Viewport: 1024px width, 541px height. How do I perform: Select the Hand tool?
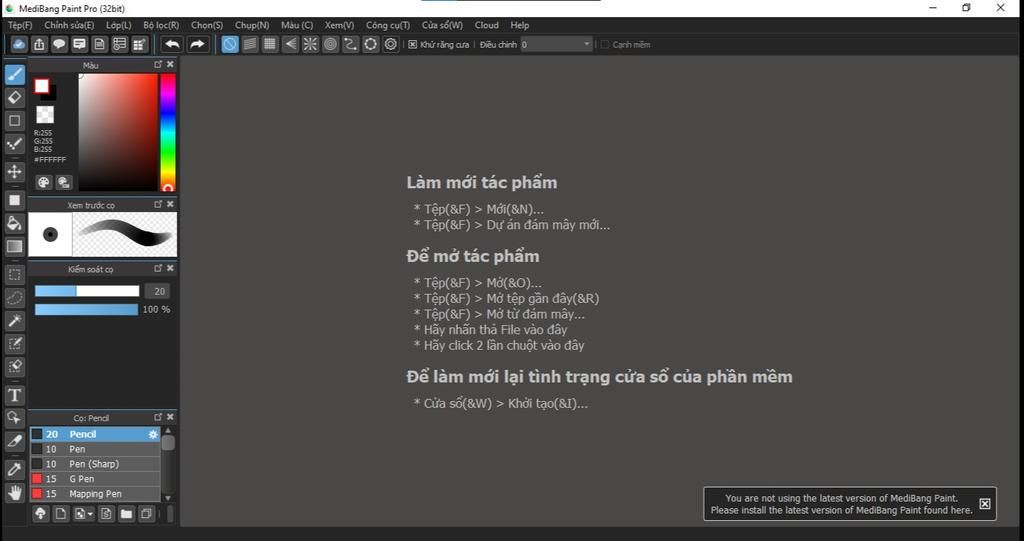(14, 492)
